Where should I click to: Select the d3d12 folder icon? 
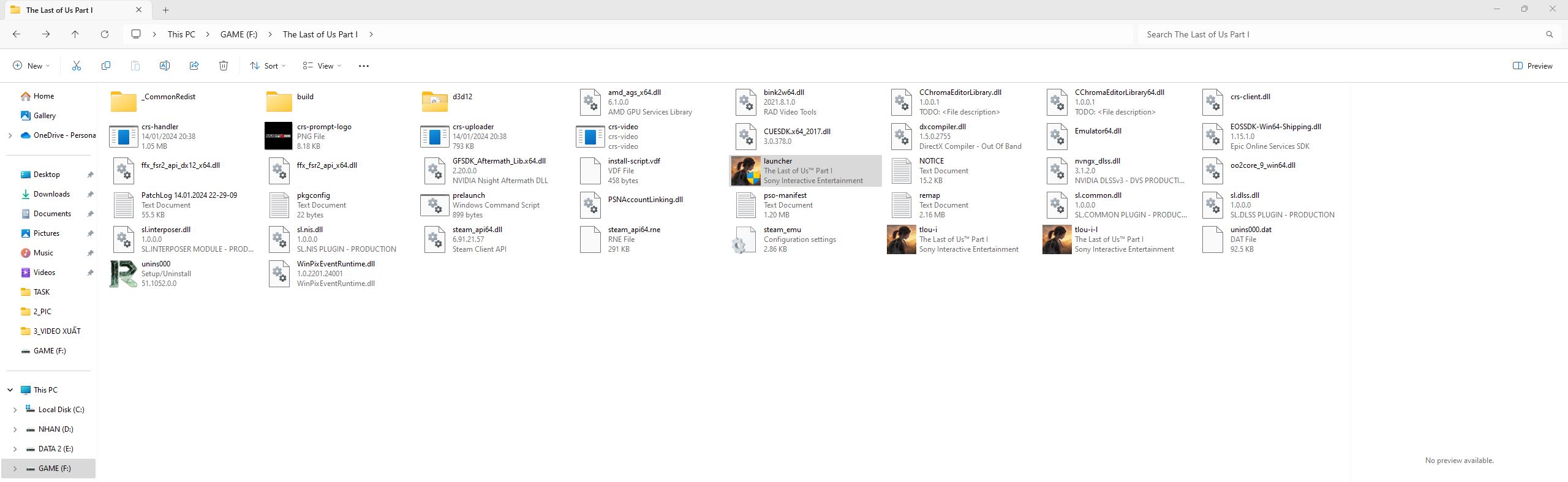click(434, 101)
